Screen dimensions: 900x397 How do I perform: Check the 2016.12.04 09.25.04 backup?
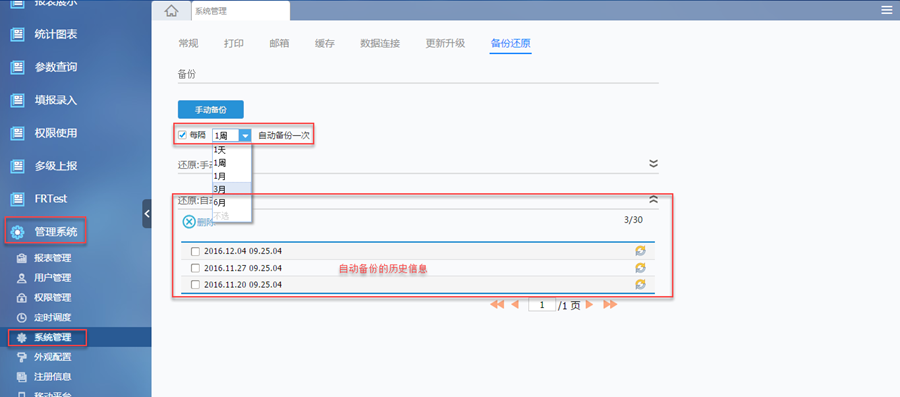pos(195,251)
